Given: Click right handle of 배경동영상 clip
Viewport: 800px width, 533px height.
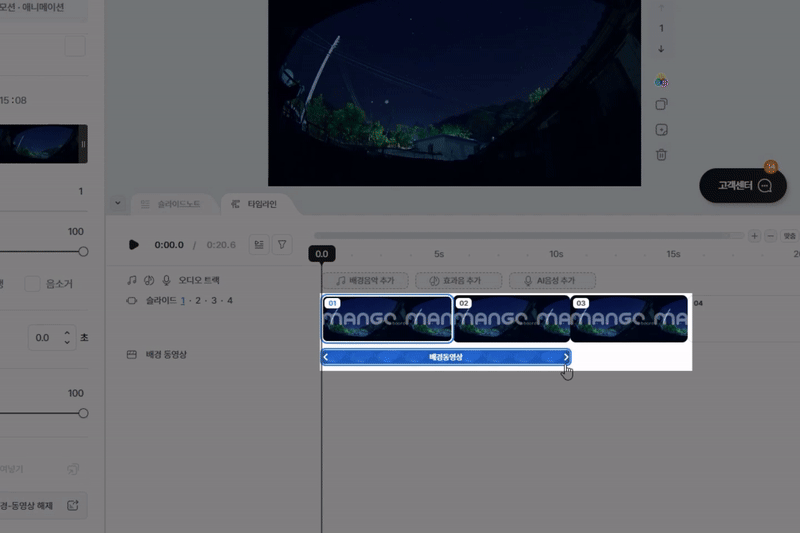Looking at the screenshot, I should tap(566, 357).
